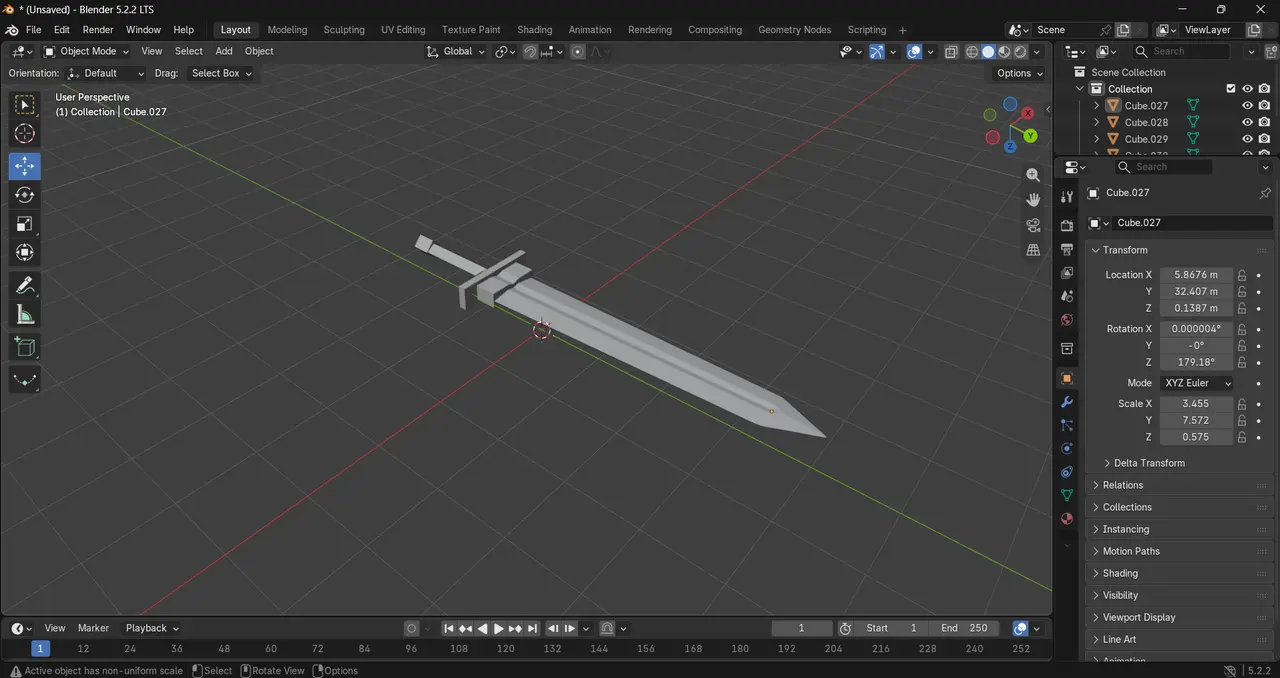Open the Tool properties tab
This screenshot has width=1280, height=678.
[x=1067, y=197]
